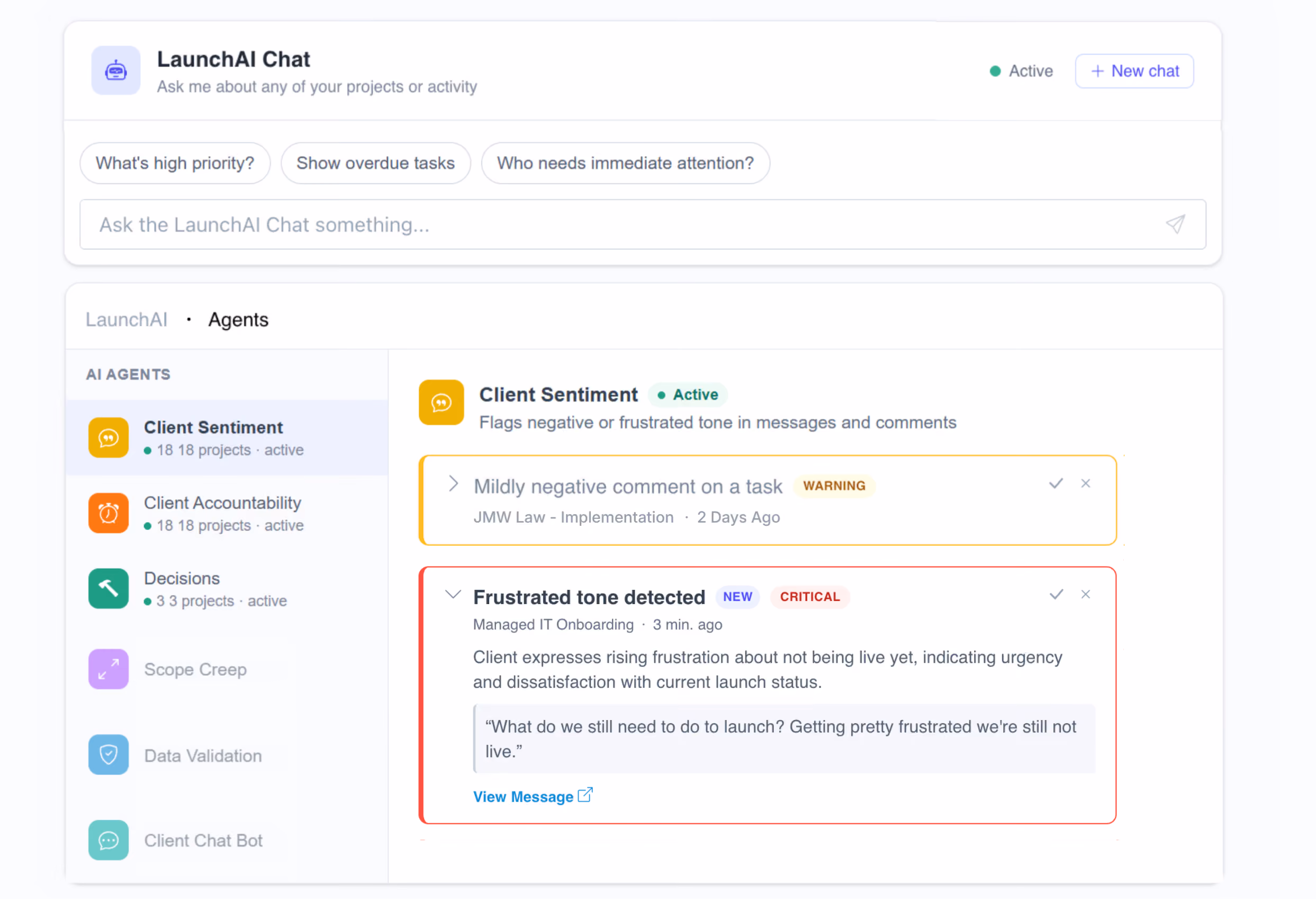
Task: Open the Client Chat Bot bubble icon
Action: pos(108,841)
